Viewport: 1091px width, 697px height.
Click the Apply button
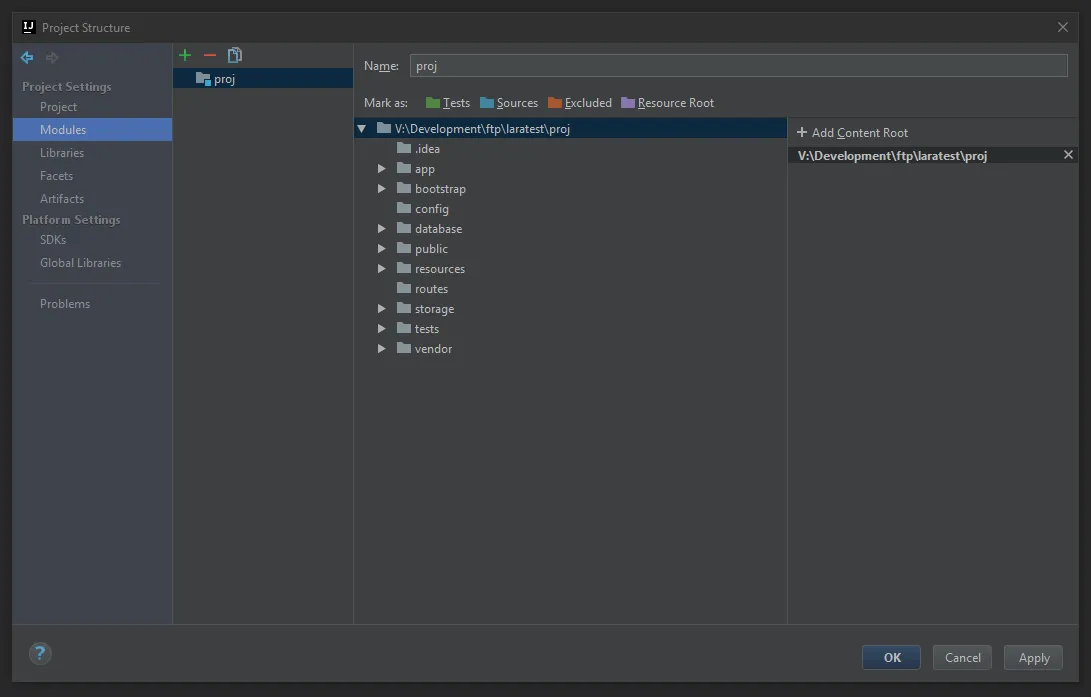click(1033, 657)
